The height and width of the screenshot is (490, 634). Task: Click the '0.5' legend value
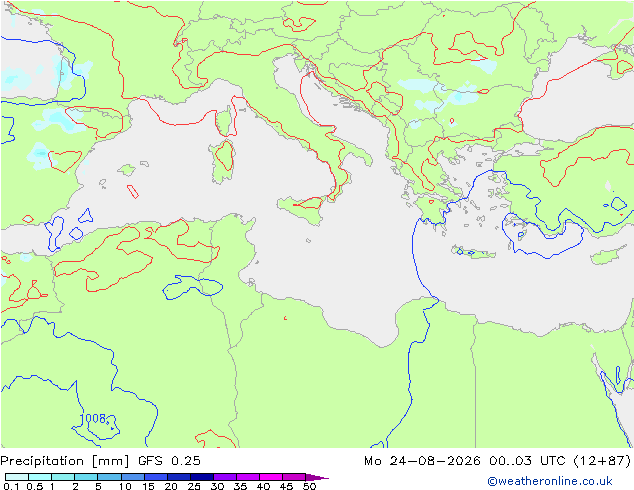coord(35,486)
